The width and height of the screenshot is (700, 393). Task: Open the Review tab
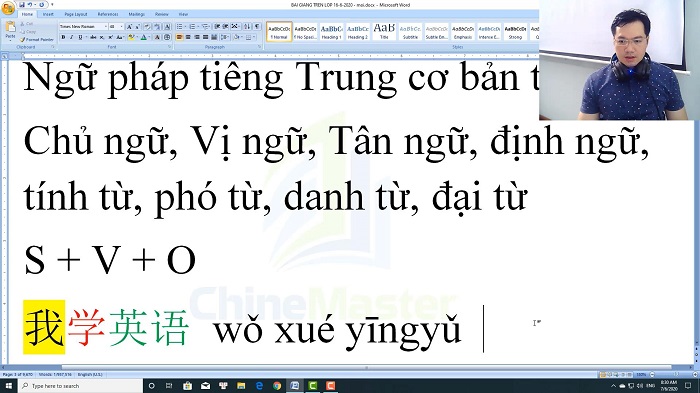162,14
